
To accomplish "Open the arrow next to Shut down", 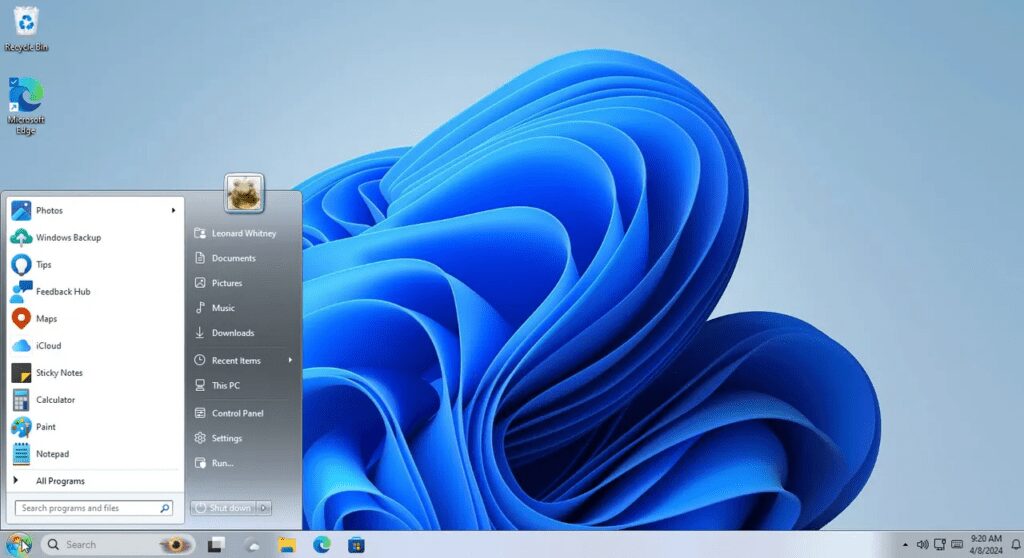I will [264, 508].
